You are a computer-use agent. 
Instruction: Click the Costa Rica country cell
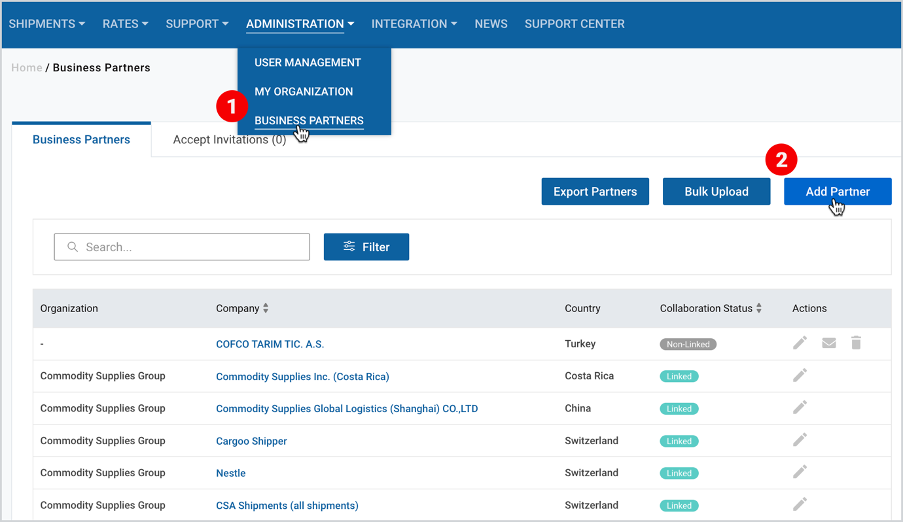589,376
